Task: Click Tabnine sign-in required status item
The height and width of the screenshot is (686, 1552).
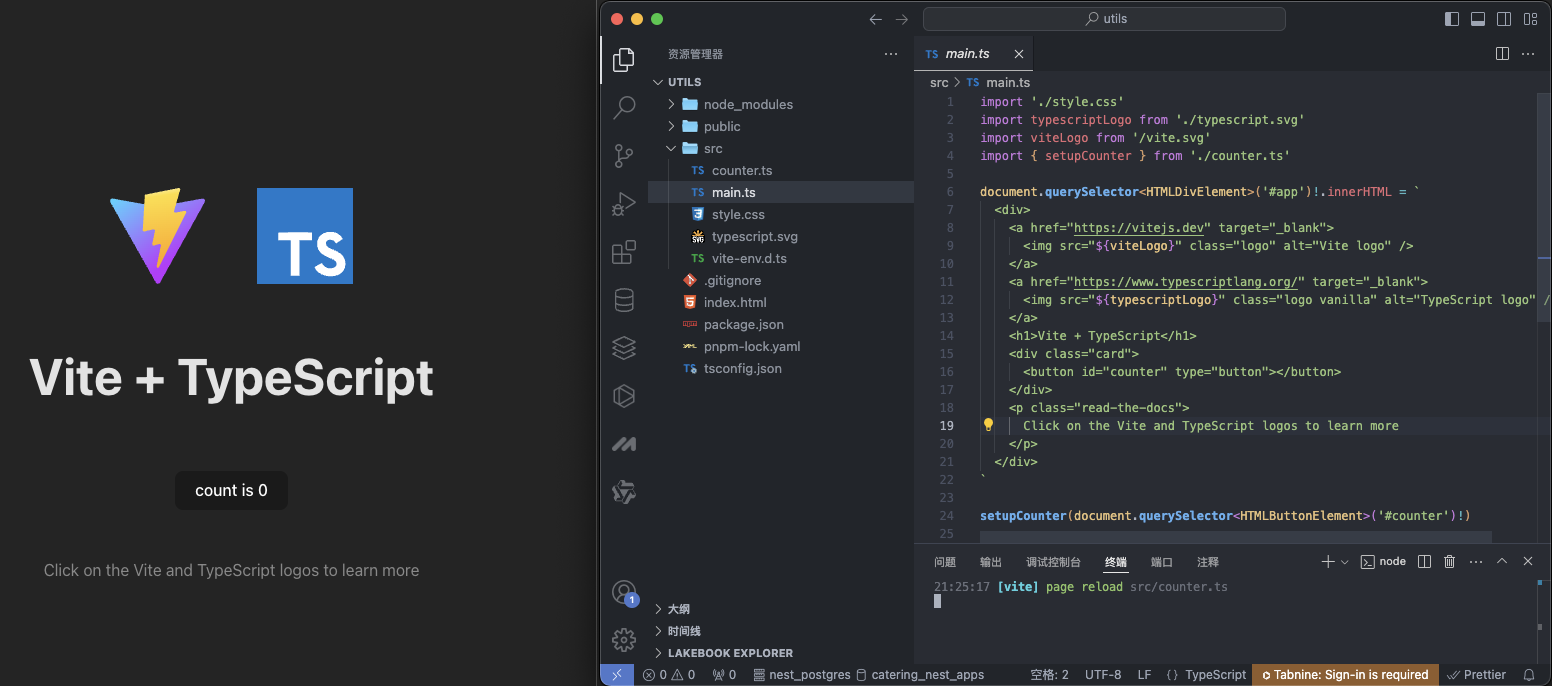Action: (x=1345, y=675)
